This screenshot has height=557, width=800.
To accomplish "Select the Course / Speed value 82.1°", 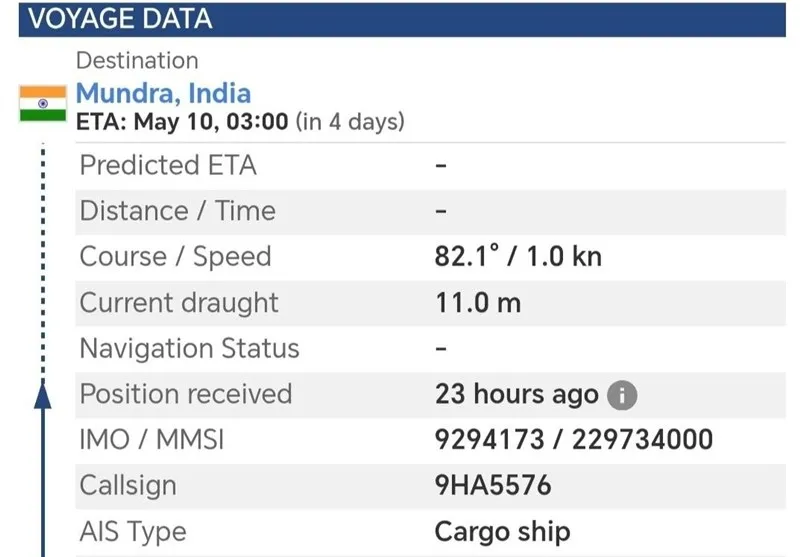I will (x=467, y=256).
